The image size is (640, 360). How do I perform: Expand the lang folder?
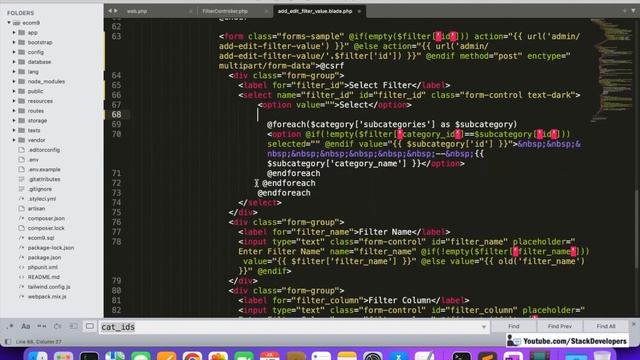tap(14, 72)
